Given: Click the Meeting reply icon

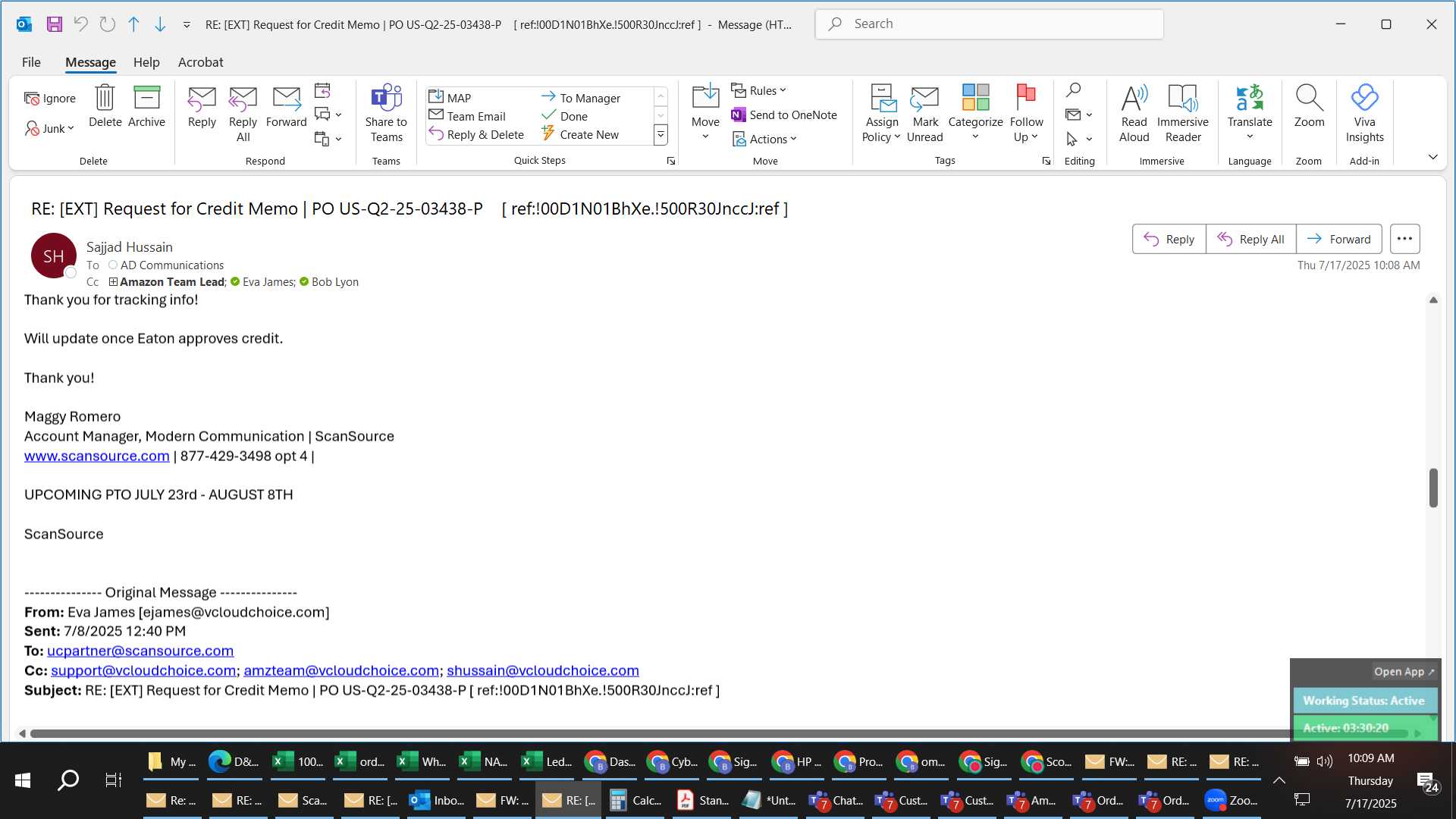Looking at the screenshot, I should (322, 91).
